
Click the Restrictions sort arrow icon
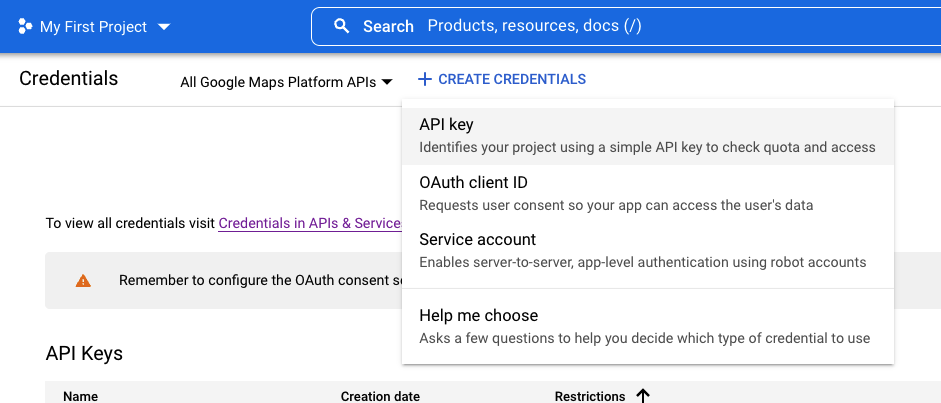(x=642, y=396)
